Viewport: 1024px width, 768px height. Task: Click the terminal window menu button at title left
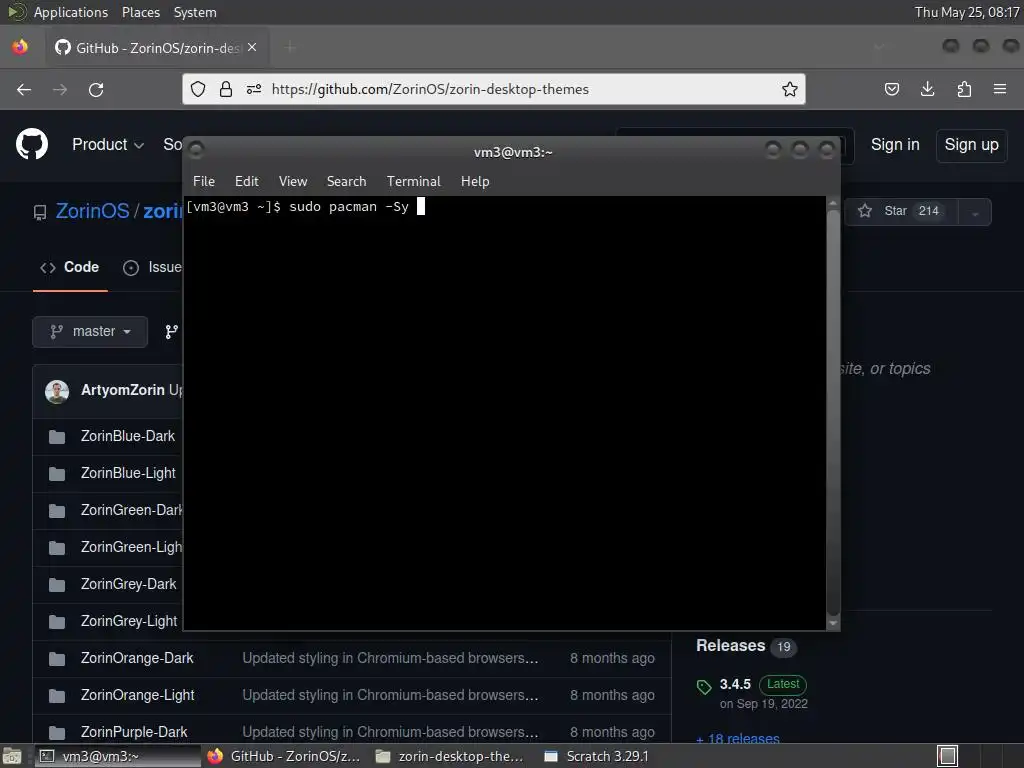[196, 150]
